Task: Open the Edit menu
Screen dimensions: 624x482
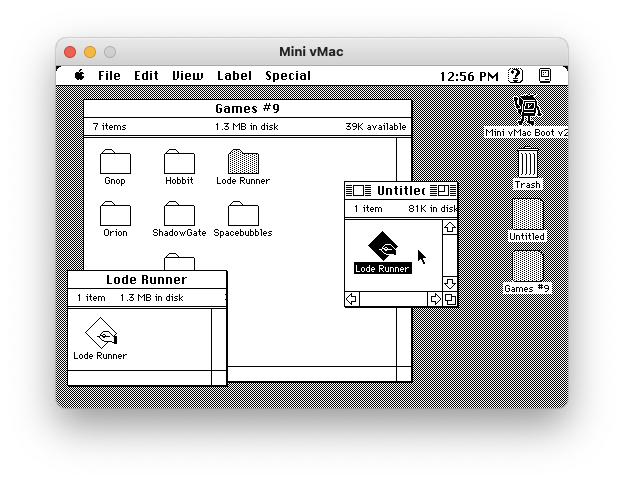Action: [146, 76]
